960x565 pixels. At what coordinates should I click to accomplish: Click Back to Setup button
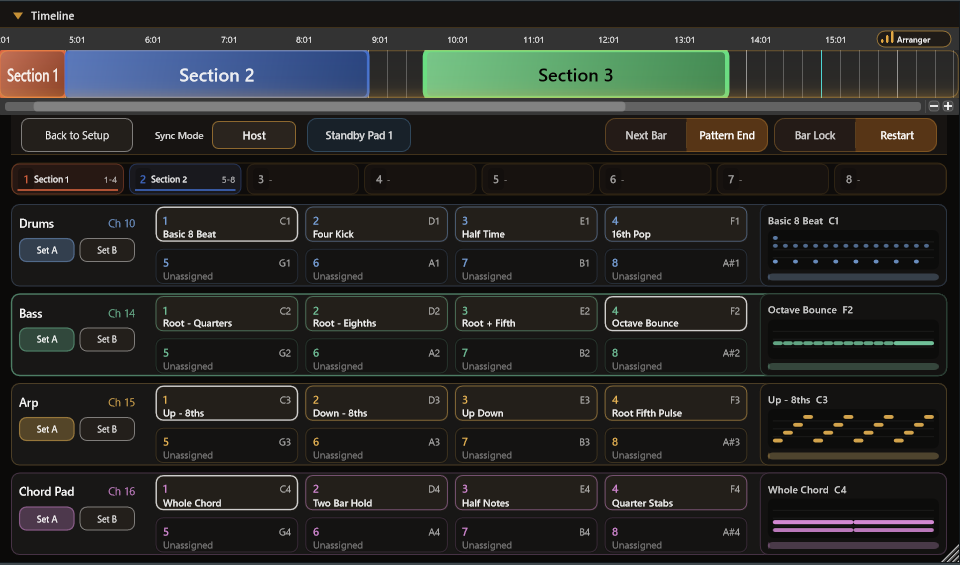(77, 135)
